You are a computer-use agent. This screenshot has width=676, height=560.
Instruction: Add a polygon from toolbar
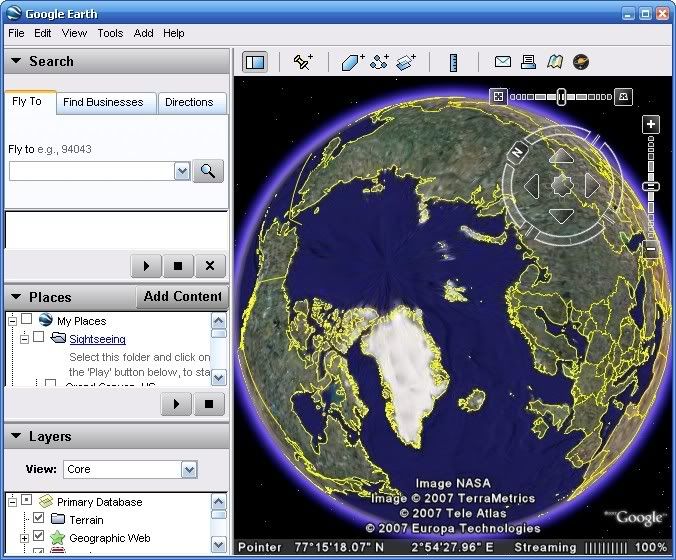pos(353,62)
